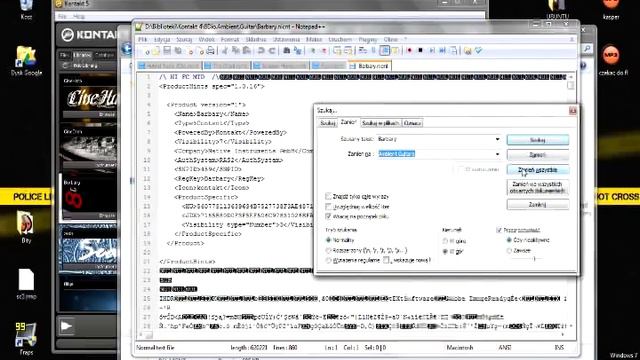Switch to 'Szukaj w plikach' tab
The image size is (640, 360).
(x=380, y=123)
